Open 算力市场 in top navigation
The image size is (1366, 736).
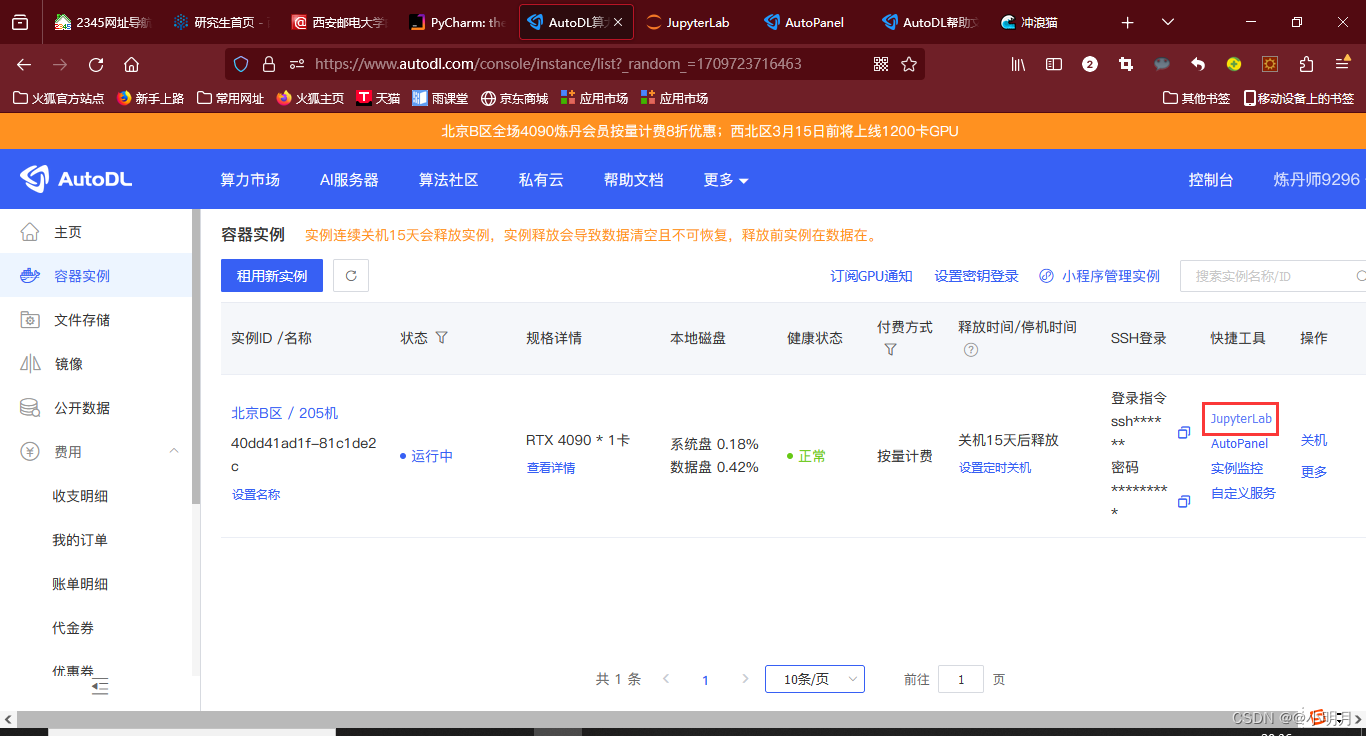point(250,180)
